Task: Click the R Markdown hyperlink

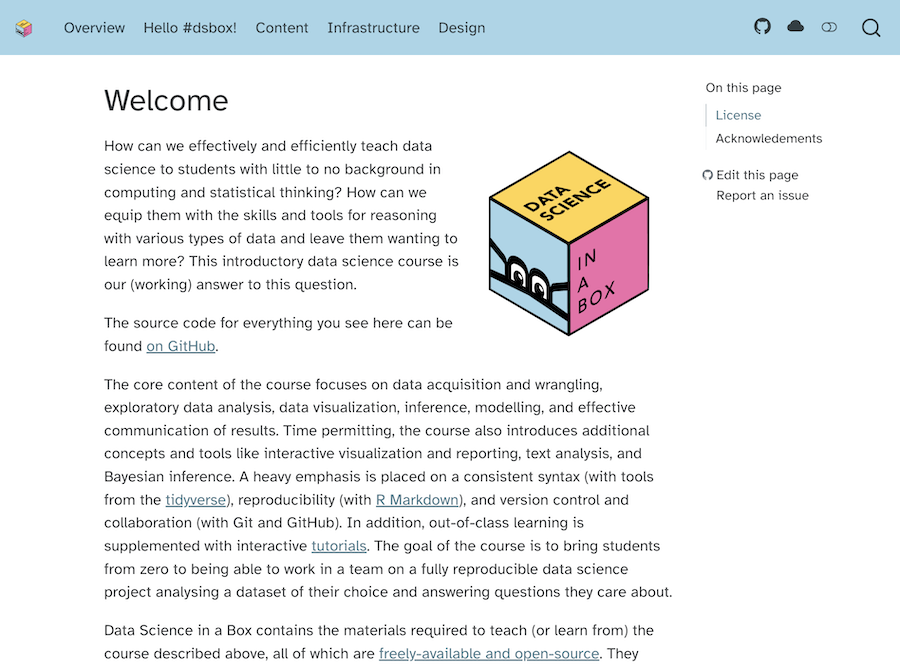Action: pyautogui.click(x=417, y=499)
